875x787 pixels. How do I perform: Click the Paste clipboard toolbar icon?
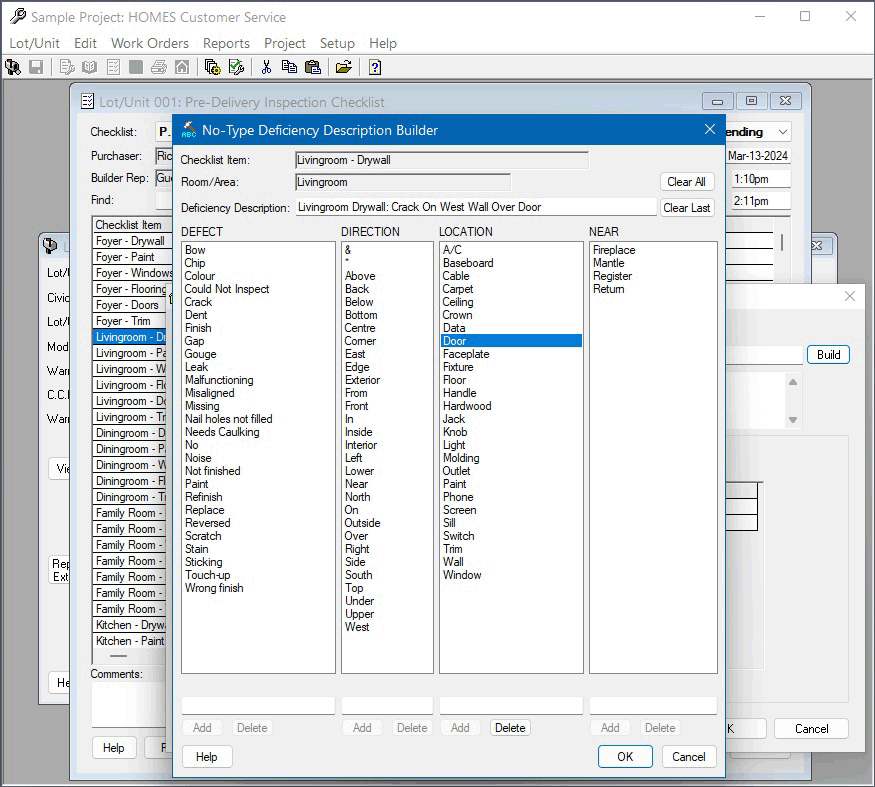pos(313,67)
